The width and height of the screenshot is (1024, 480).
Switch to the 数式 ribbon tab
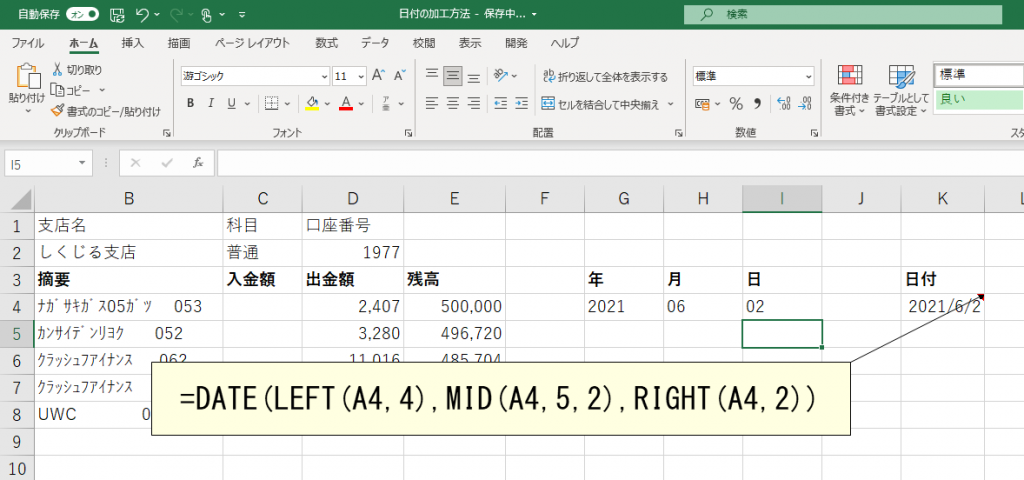(x=326, y=43)
